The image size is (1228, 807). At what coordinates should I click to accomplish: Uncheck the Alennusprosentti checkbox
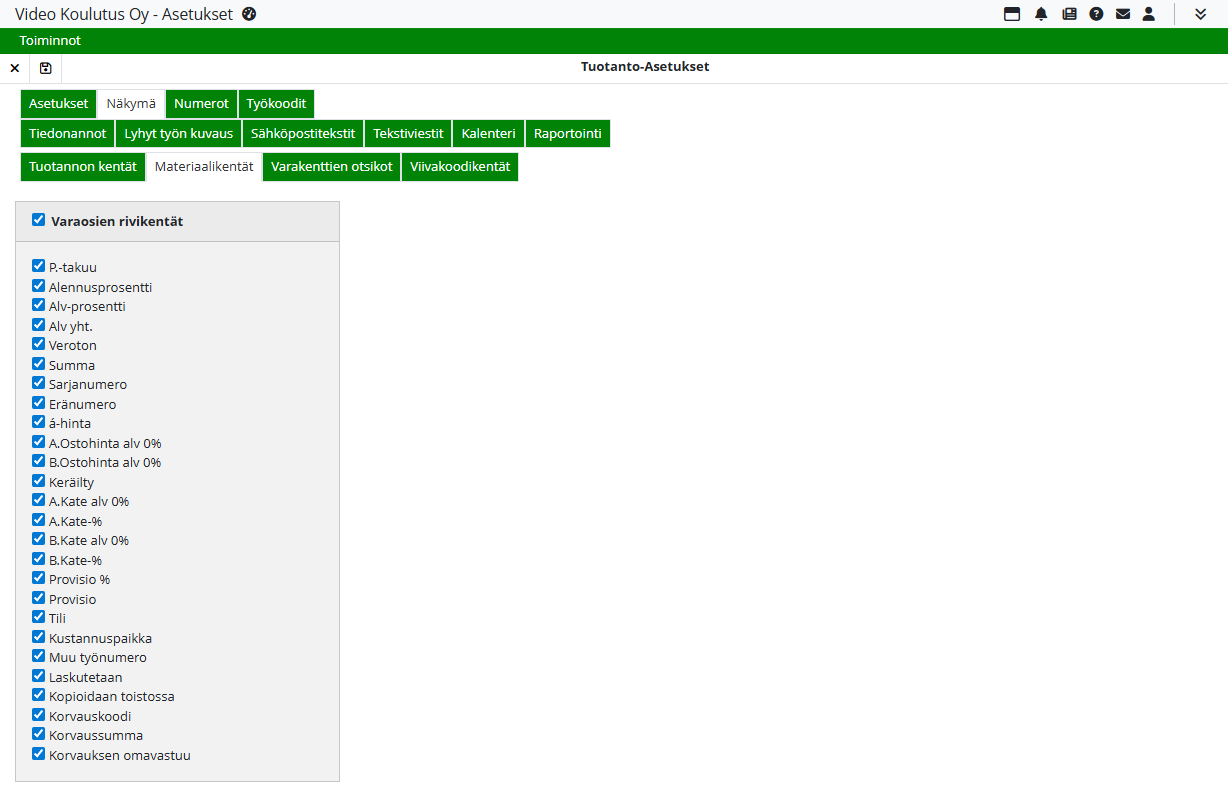pos(39,286)
